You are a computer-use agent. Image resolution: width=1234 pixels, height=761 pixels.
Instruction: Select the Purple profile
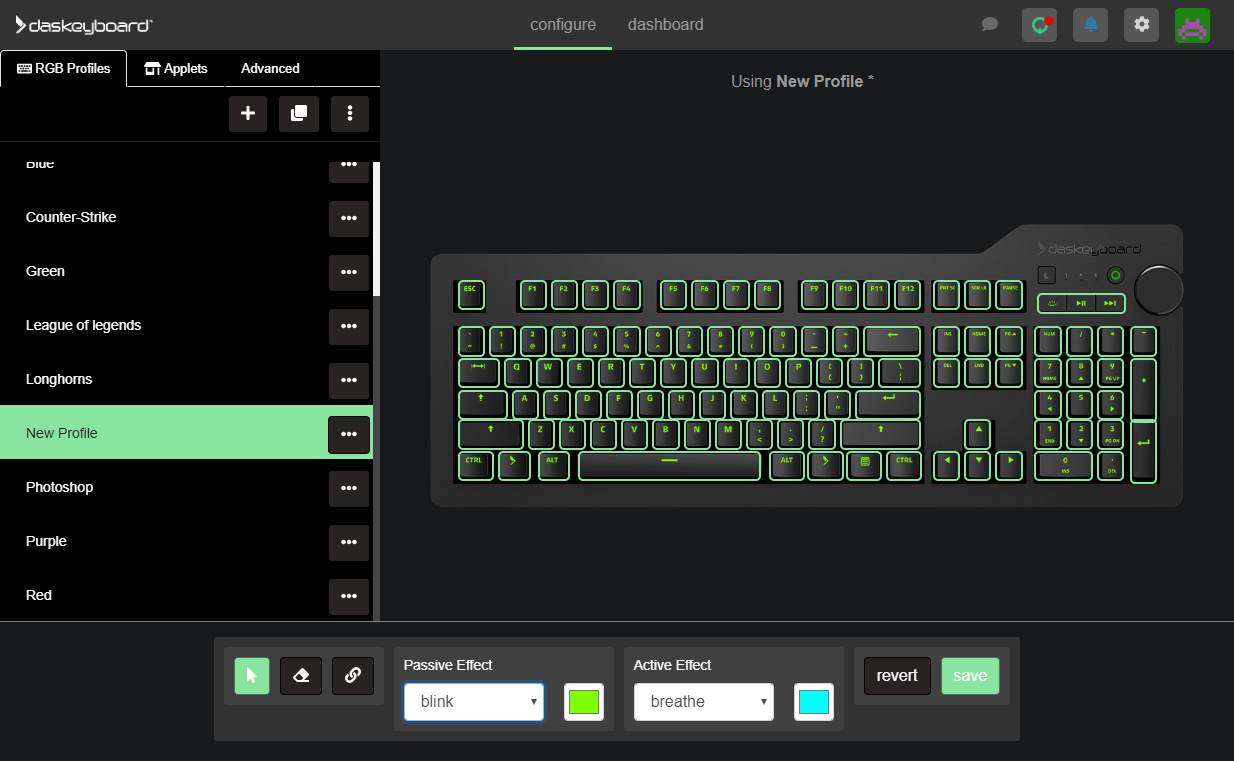tap(186, 542)
